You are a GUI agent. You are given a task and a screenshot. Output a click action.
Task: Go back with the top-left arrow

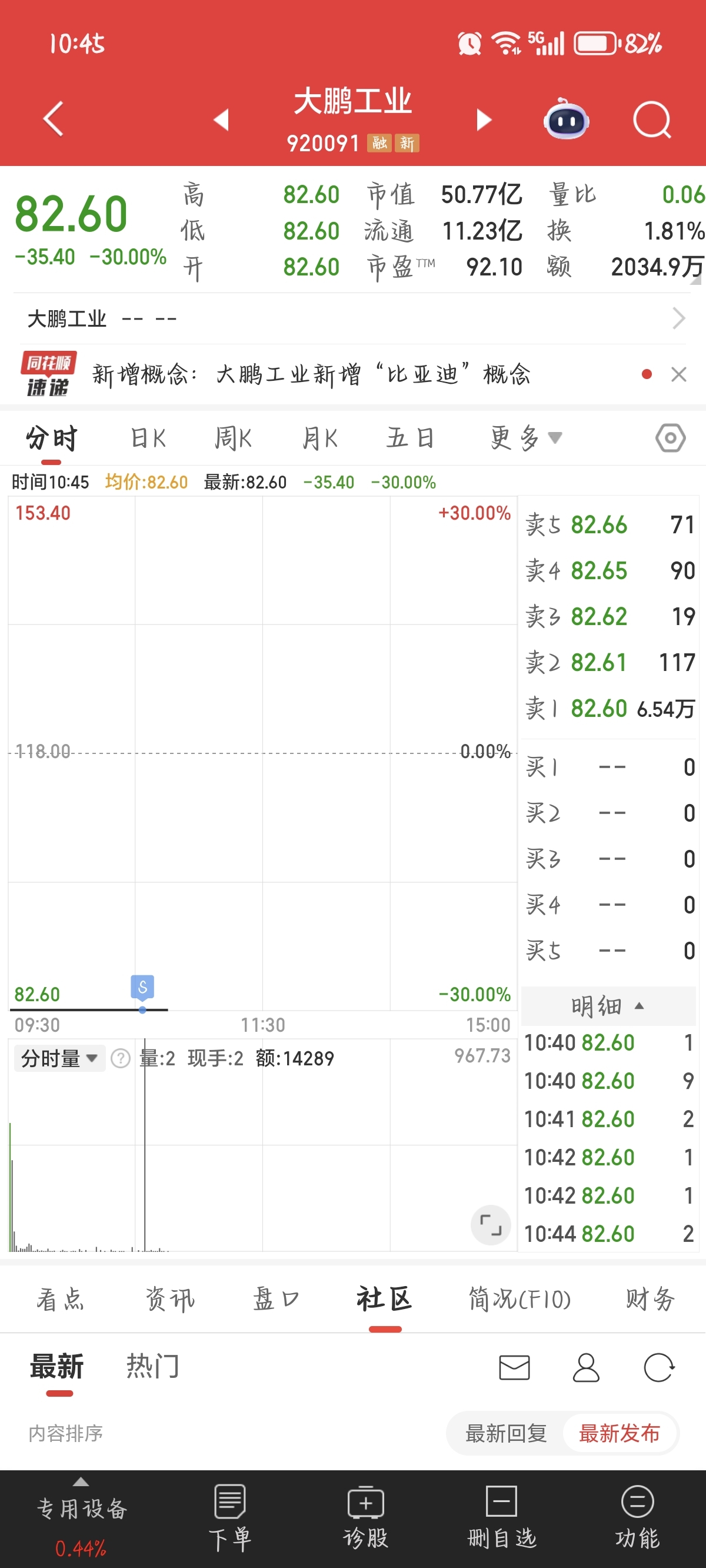[54, 118]
